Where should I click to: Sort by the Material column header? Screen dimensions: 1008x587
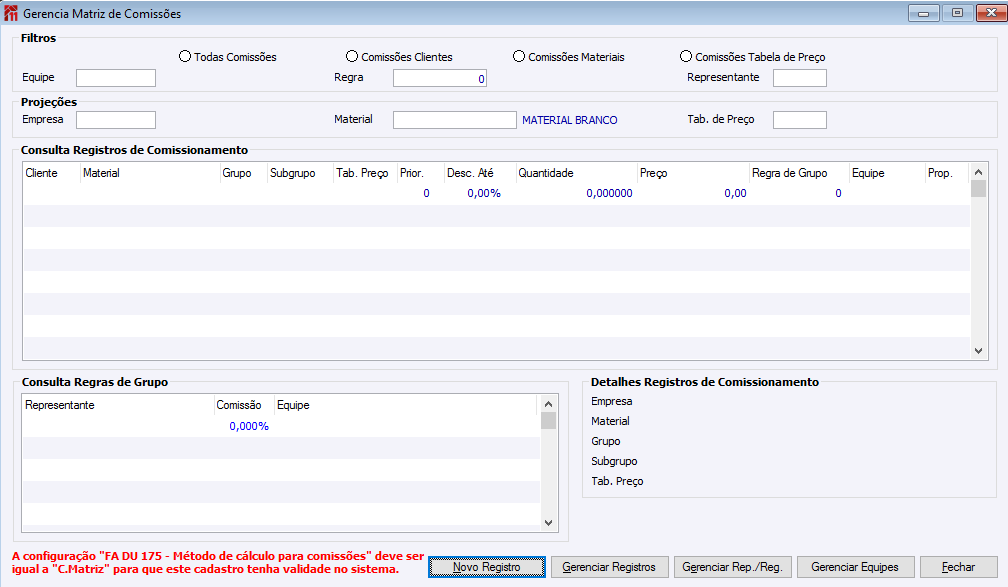[x=150, y=173]
